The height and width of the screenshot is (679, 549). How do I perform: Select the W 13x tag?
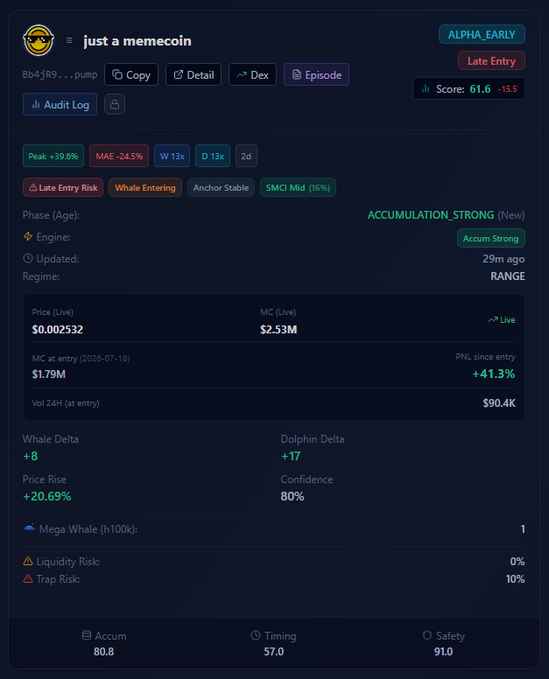pos(172,156)
